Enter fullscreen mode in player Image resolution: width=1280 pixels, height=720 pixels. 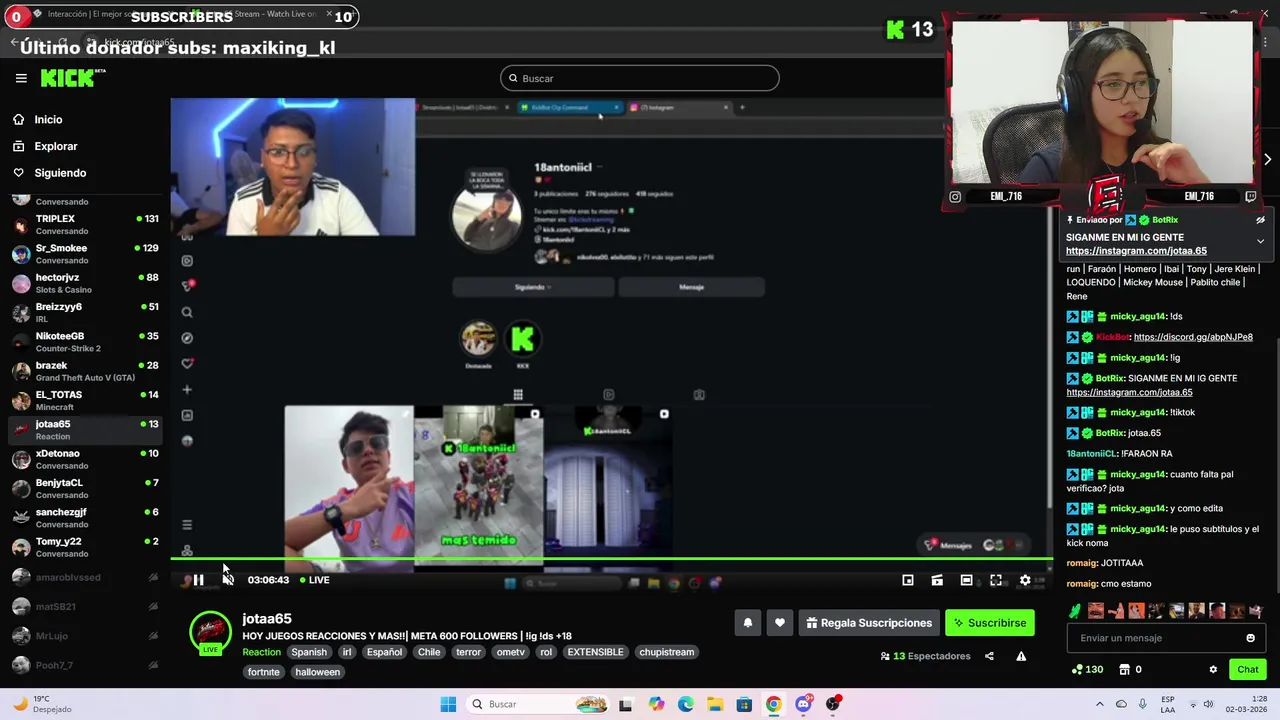pos(996,580)
